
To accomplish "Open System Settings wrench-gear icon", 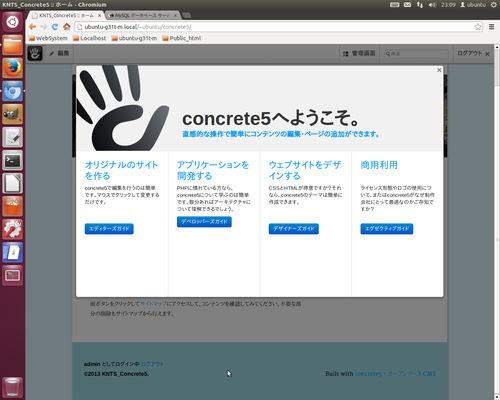I will 13,229.
